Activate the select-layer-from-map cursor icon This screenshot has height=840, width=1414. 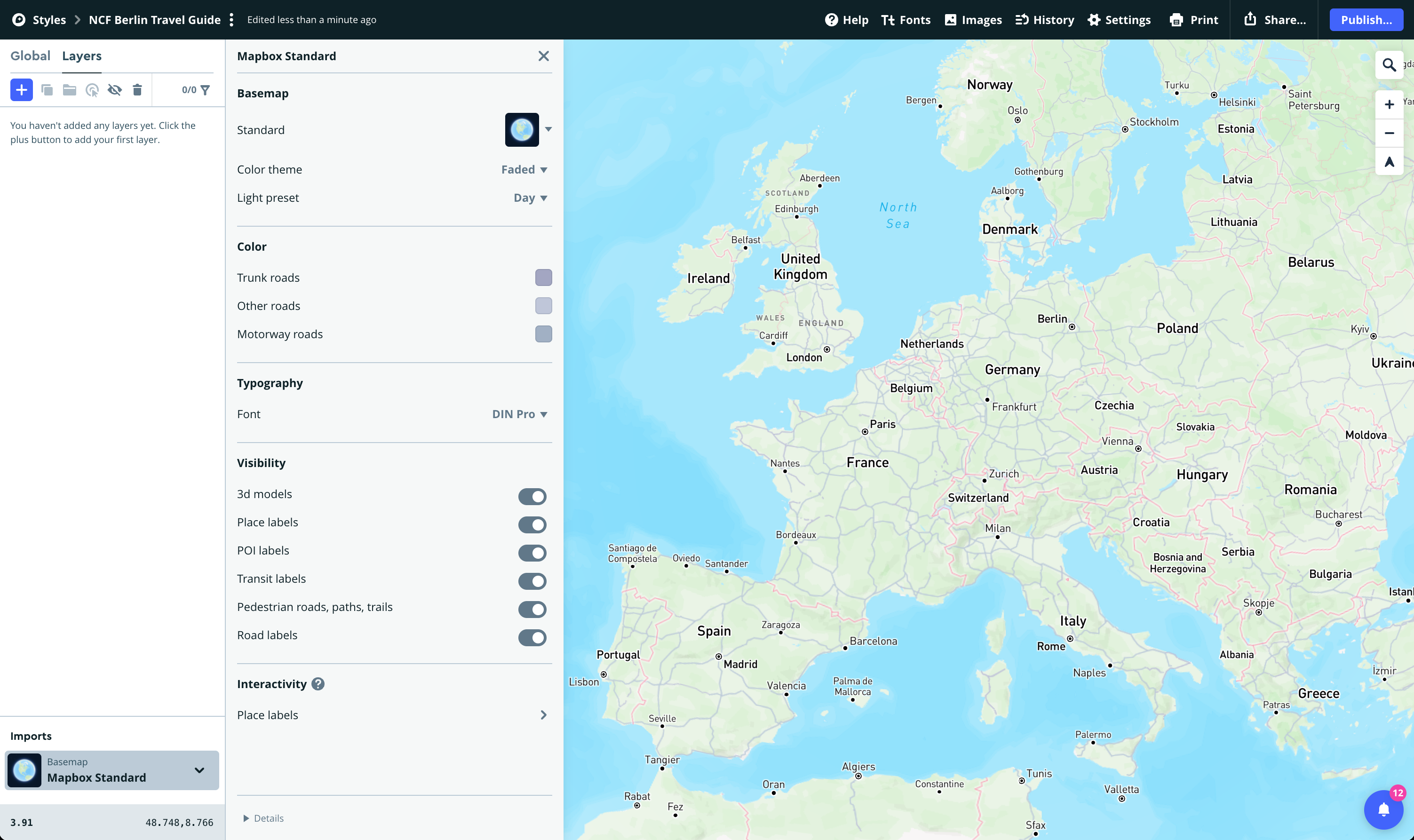[92, 89]
